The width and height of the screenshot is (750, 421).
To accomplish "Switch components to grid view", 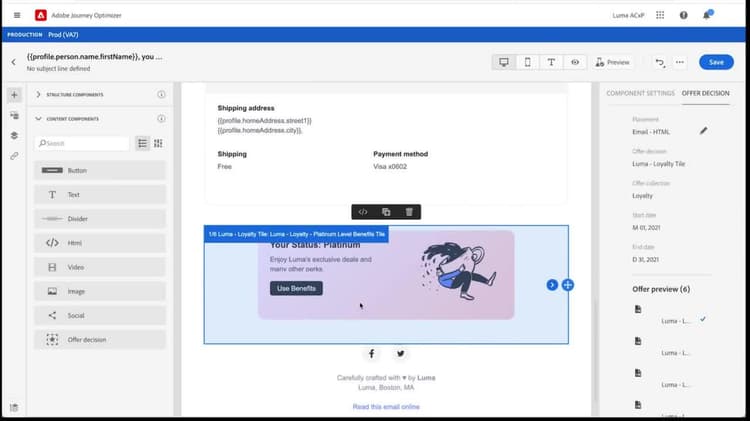I will 158,144.
